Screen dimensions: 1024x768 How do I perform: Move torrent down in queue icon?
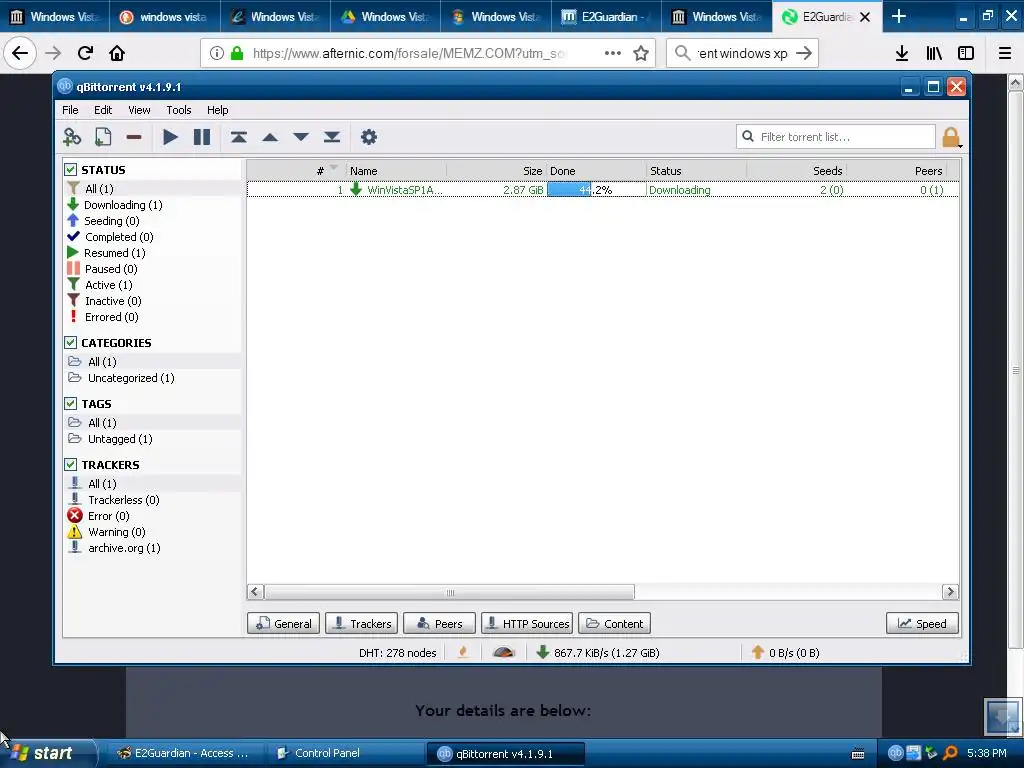click(x=301, y=137)
